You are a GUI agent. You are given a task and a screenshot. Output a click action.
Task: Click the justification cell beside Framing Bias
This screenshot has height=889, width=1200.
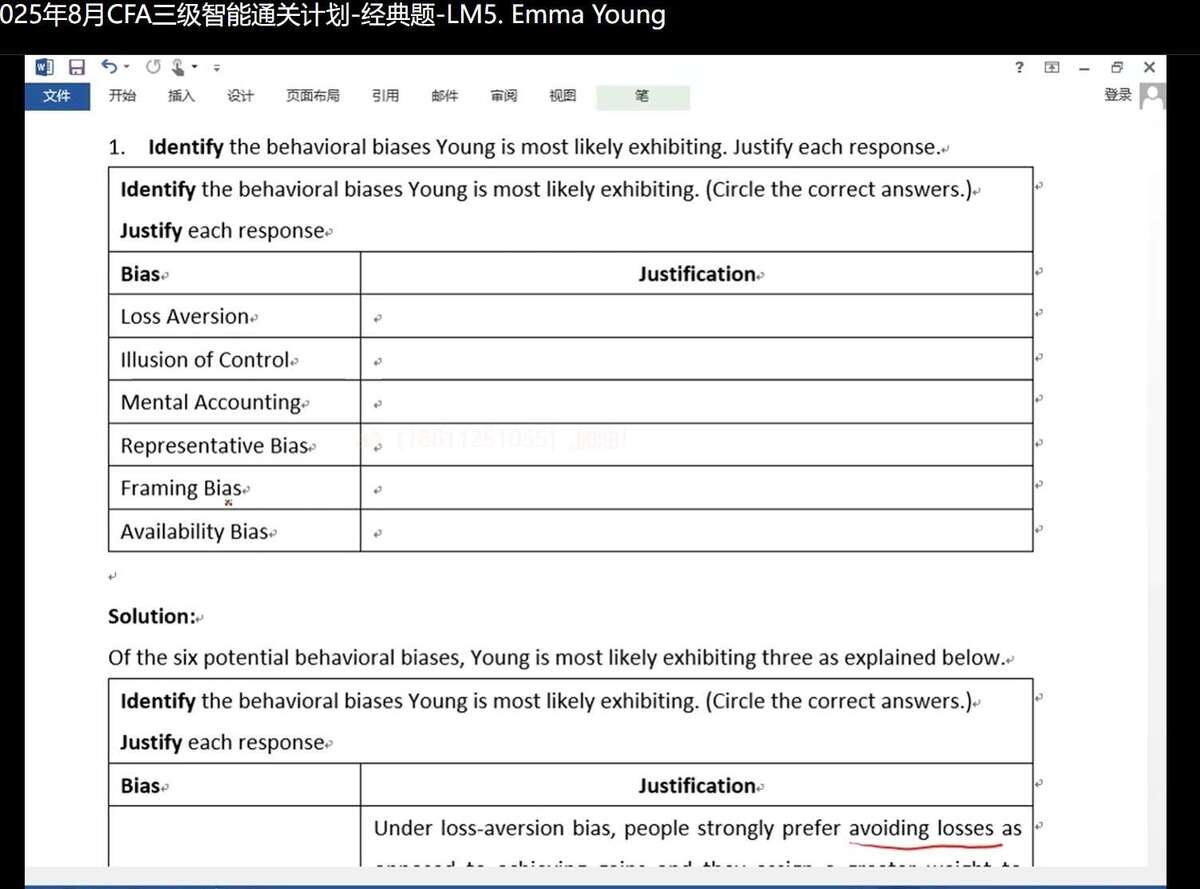point(696,488)
